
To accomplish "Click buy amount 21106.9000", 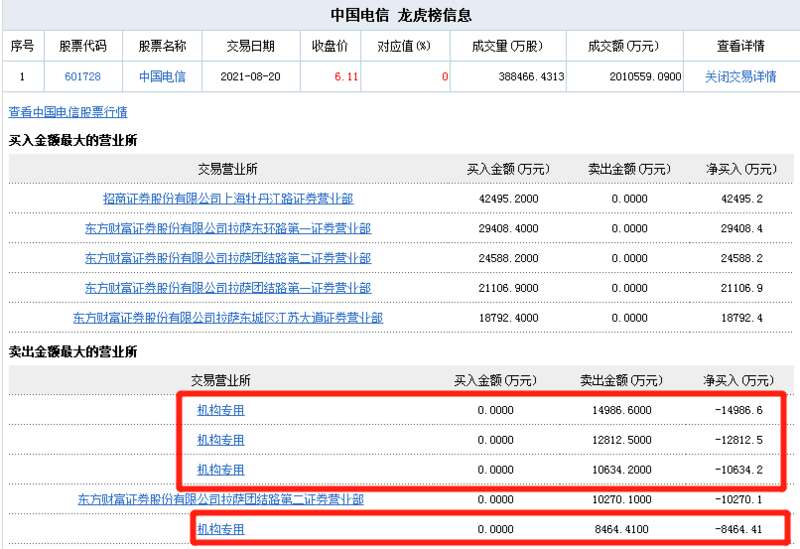I will [508, 288].
